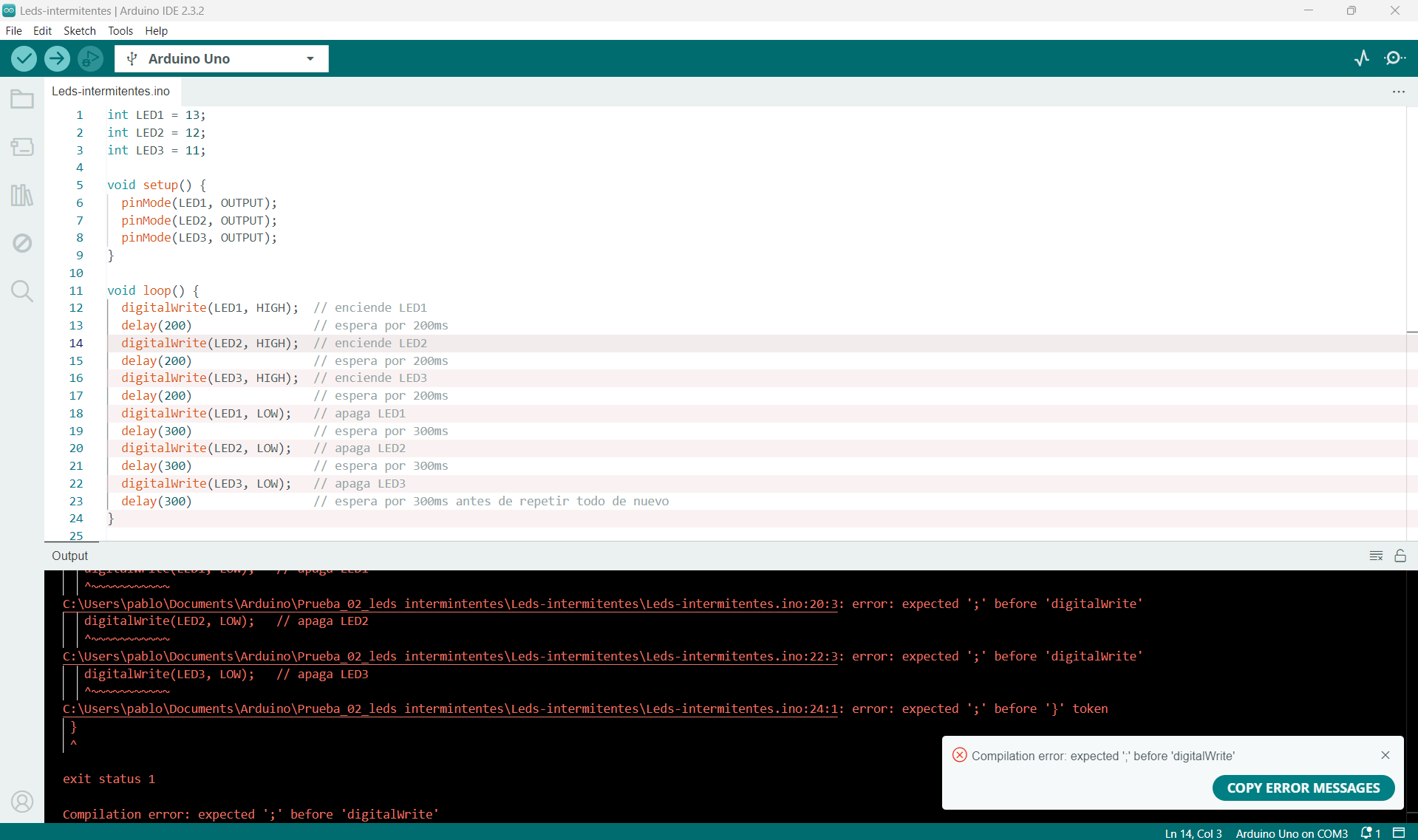Open the Sketch menu

(80, 31)
